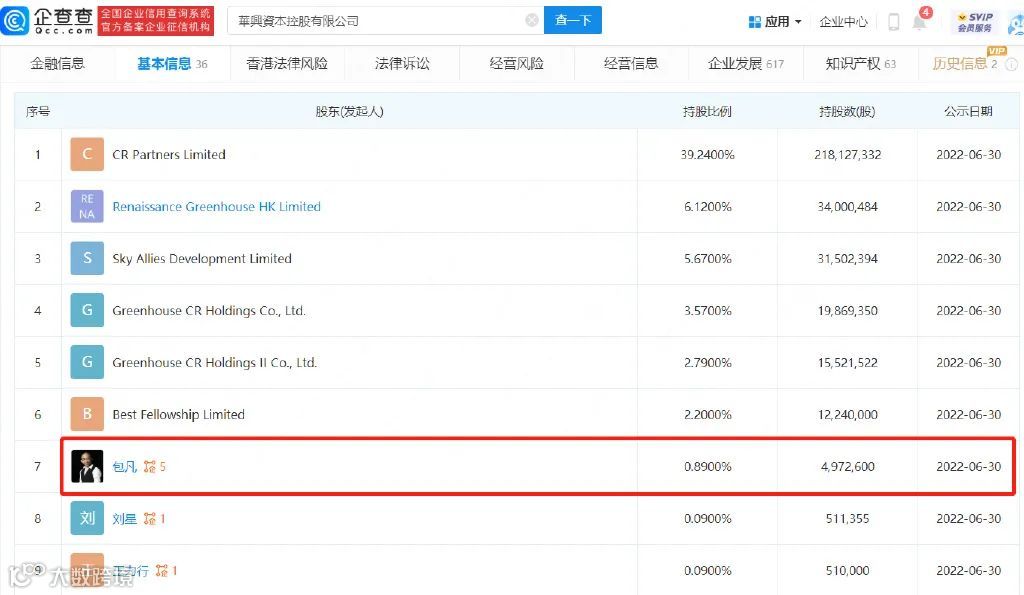Viewport: 1024px width, 595px height.
Task: Open the mobile phone app icon
Action: 893,22
